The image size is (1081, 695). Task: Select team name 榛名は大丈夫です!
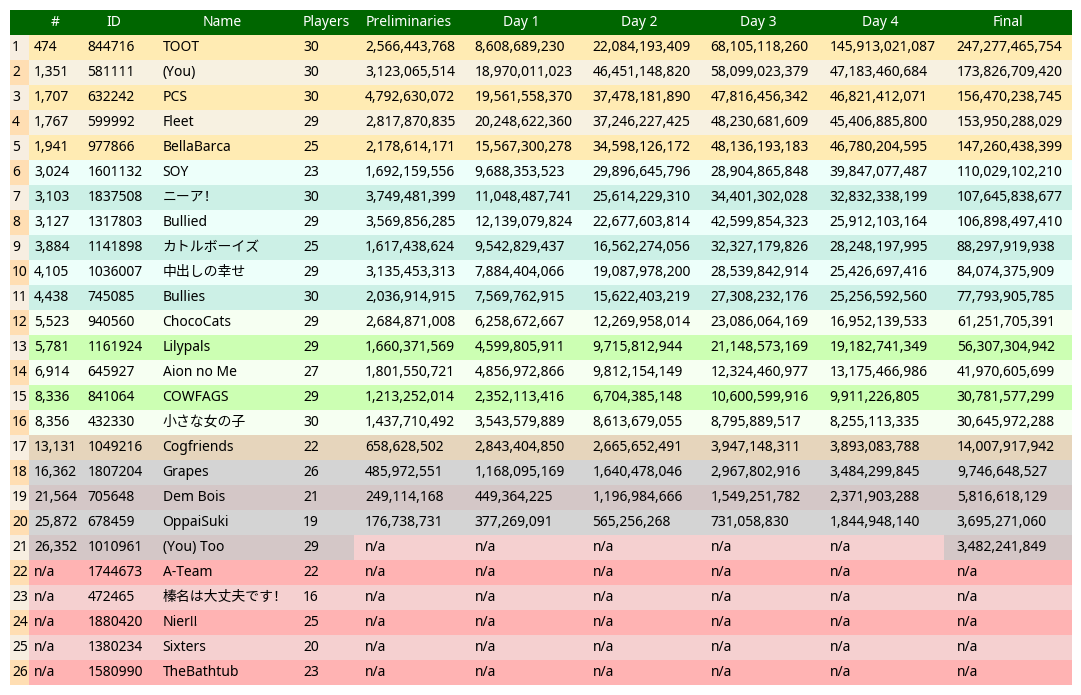(221, 596)
